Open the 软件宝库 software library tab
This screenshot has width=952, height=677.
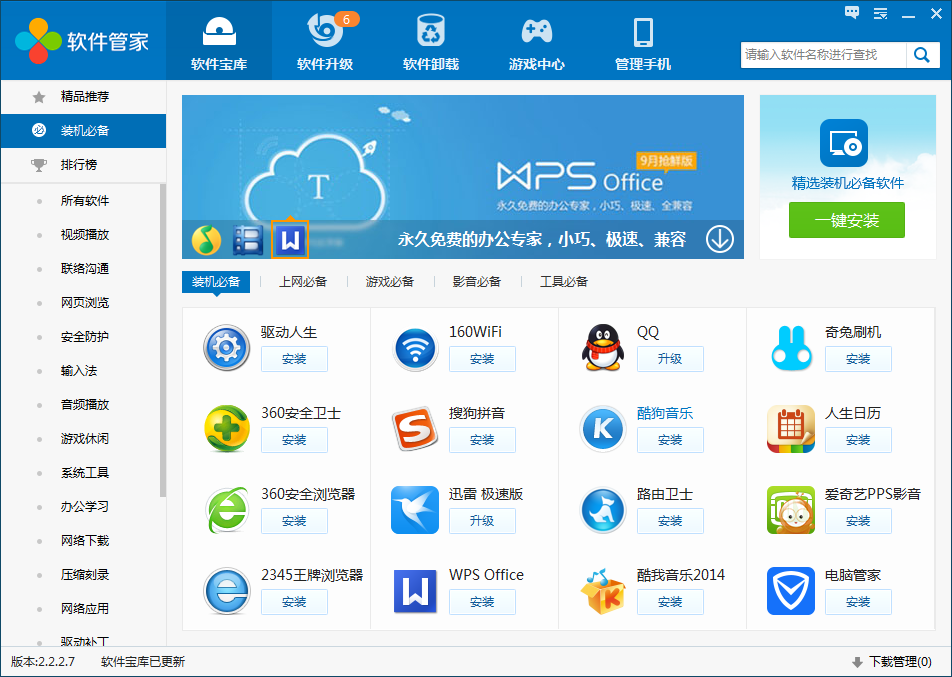219,41
